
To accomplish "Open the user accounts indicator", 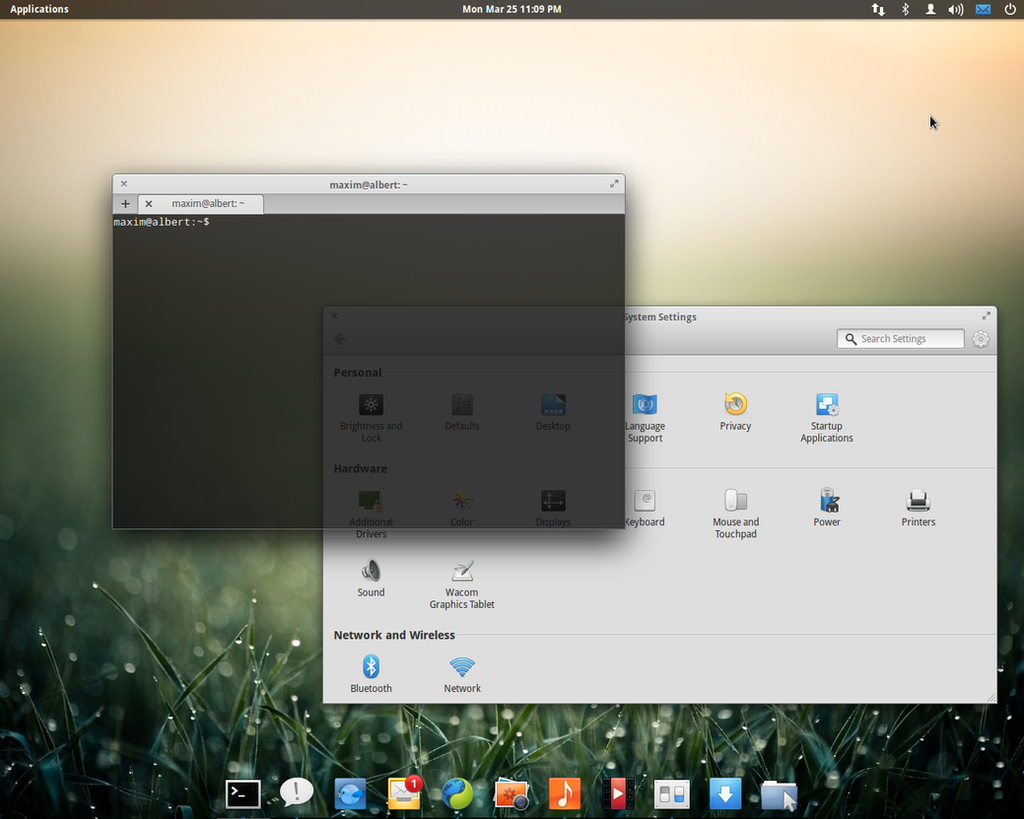I will pos(931,9).
